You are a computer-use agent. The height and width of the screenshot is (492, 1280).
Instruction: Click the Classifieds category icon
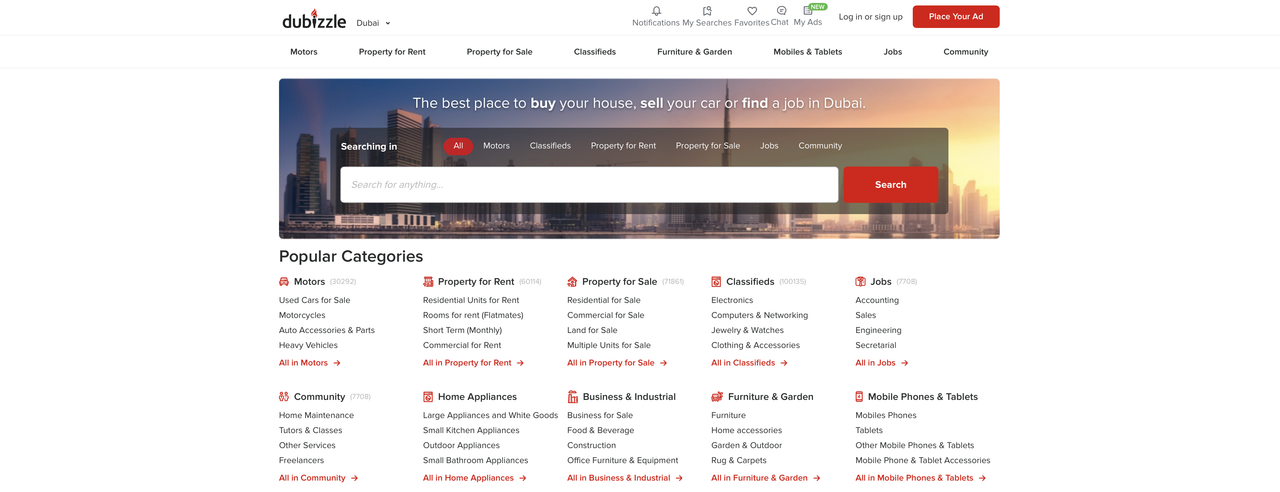point(716,282)
